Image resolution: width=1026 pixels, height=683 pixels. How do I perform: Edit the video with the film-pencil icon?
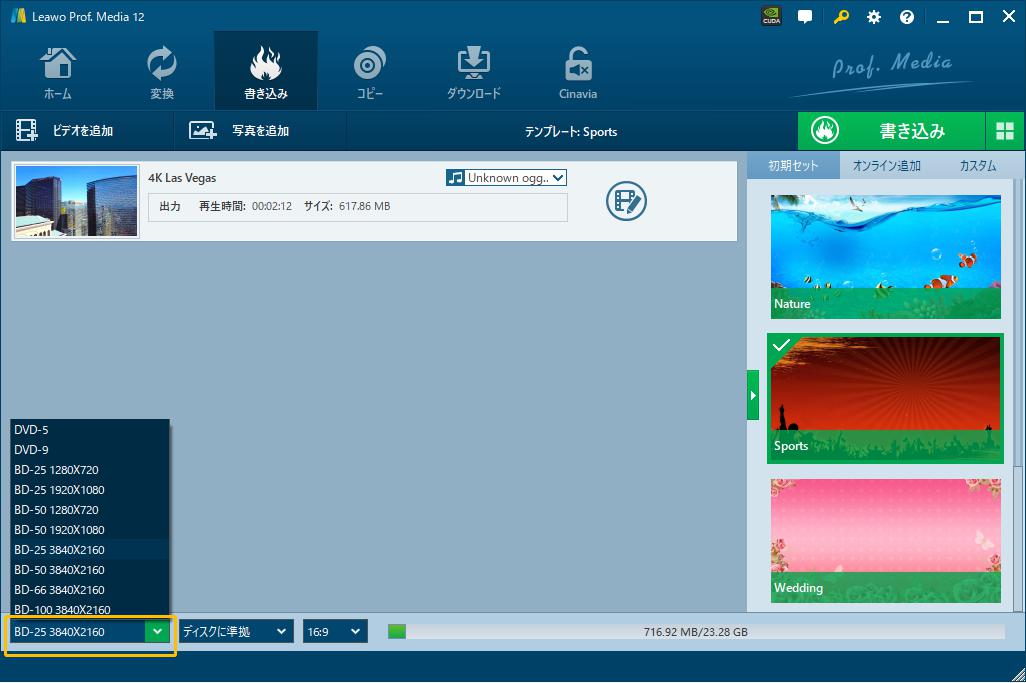[x=626, y=201]
